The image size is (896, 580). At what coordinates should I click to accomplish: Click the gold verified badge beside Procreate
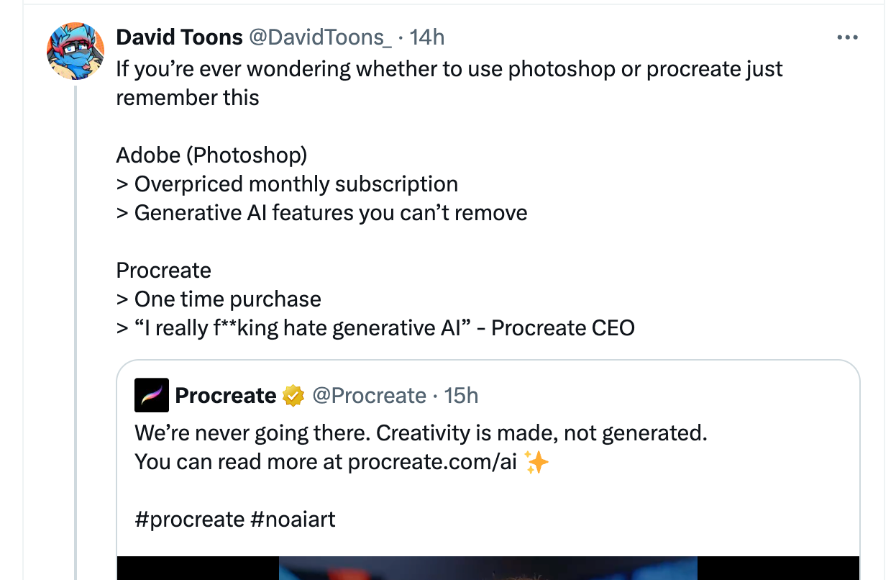293,395
